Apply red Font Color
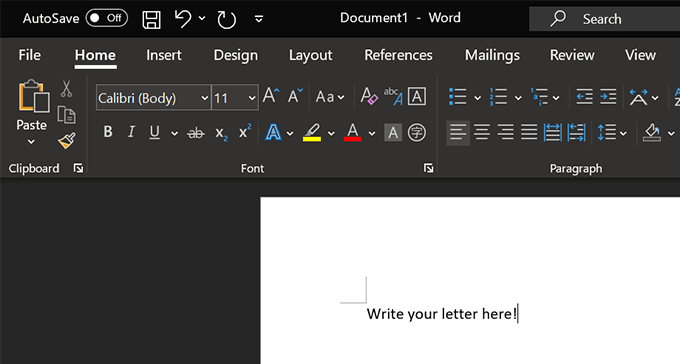Viewport: 680px width, 364px height. coord(353,132)
